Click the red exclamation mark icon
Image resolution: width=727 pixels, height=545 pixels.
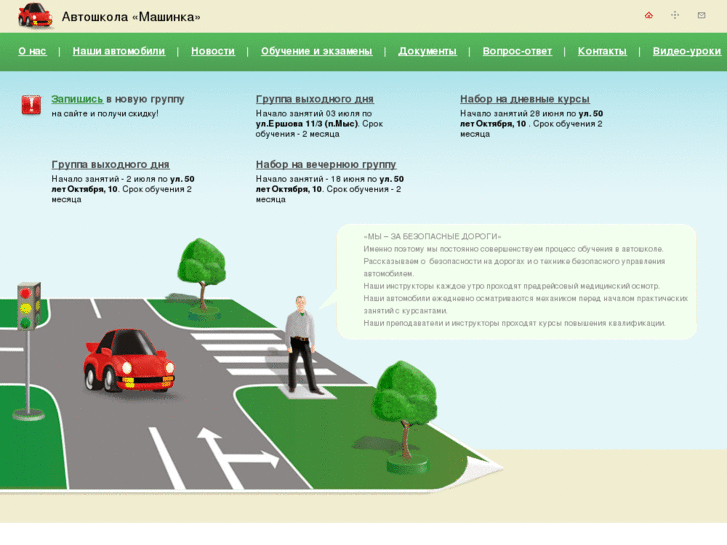click(31, 105)
